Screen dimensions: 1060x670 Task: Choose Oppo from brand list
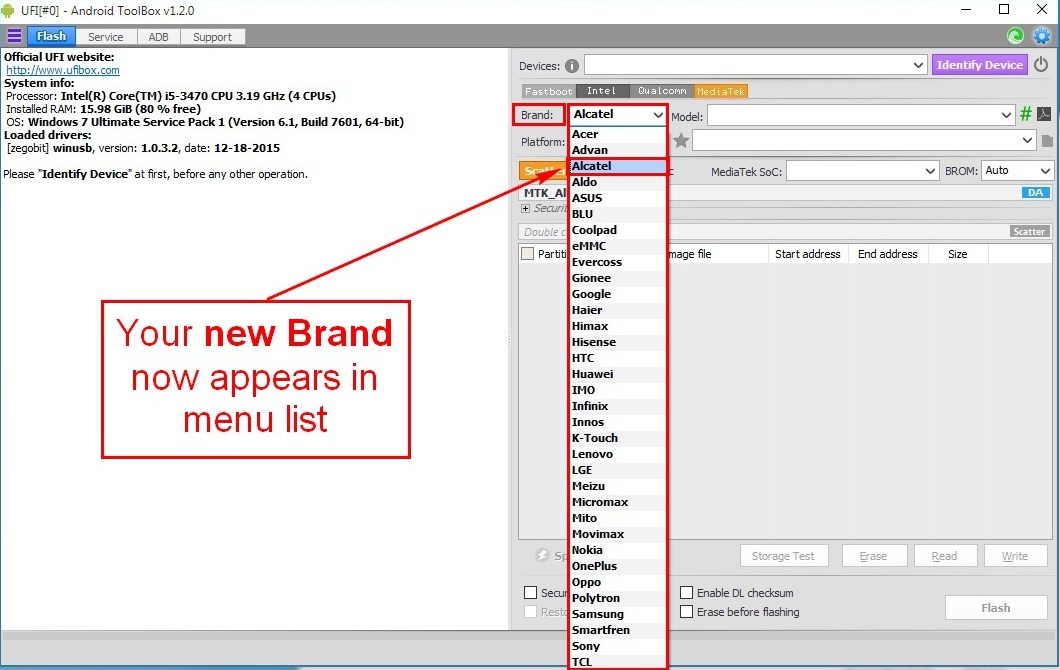[x=618, y=582]
